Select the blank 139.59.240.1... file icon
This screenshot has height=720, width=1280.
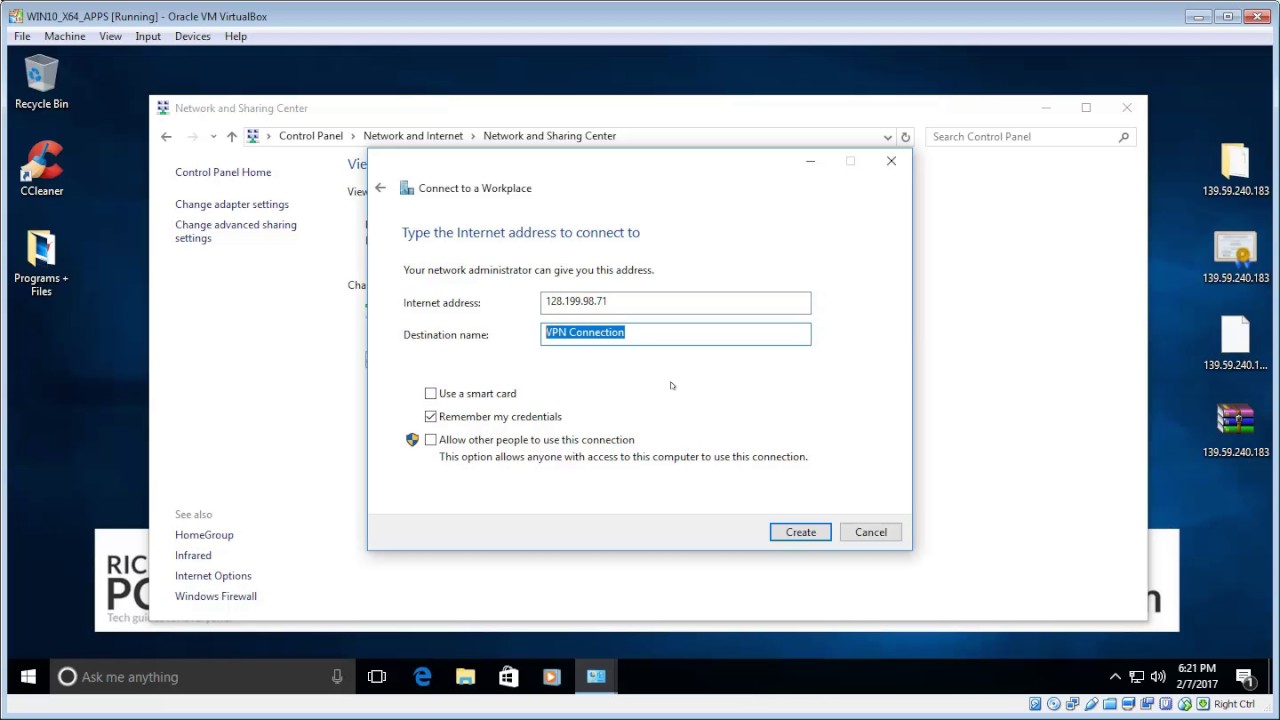[x=1235, y=344]
